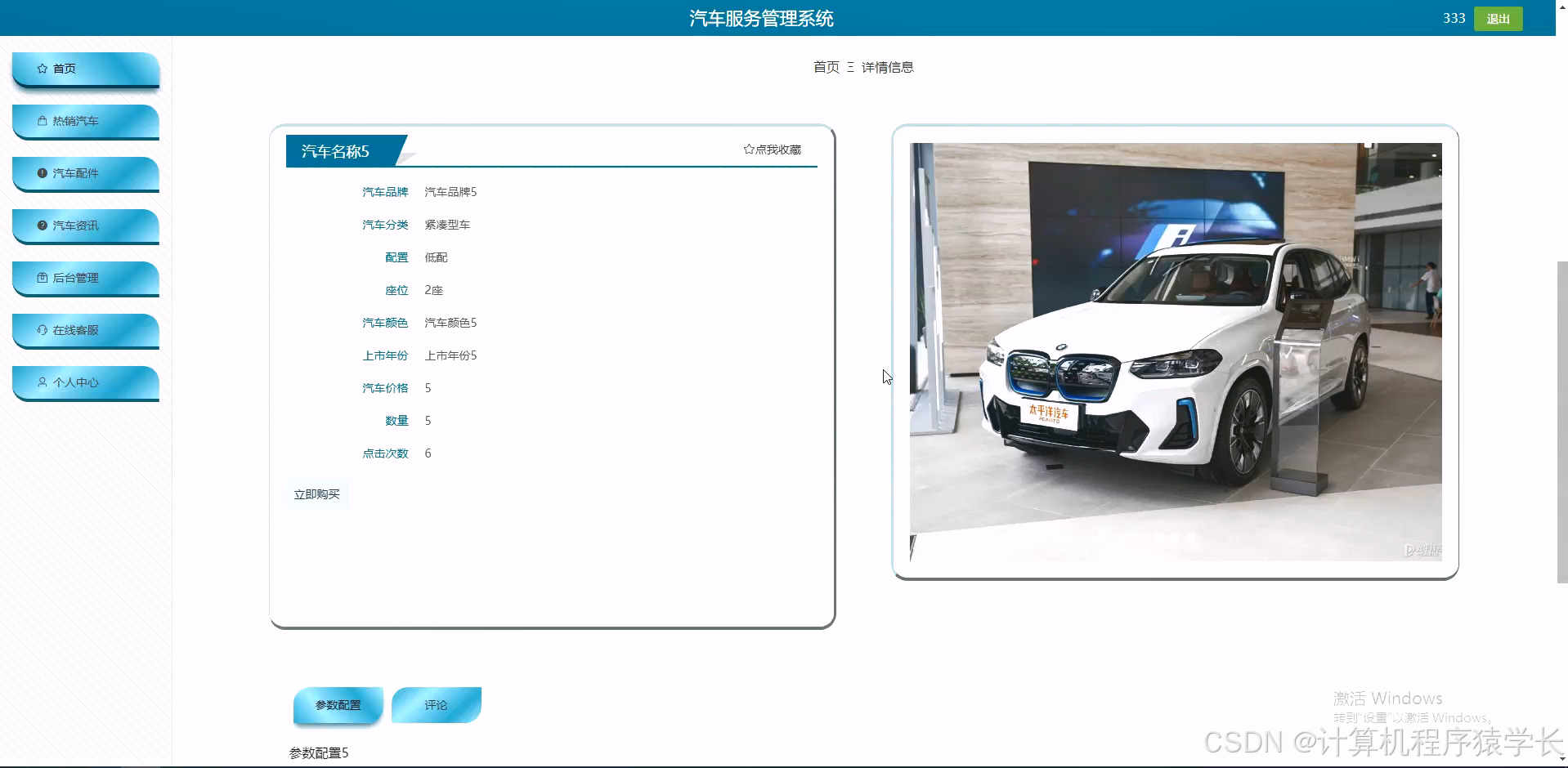Click the alert icon beside 汽车配件
Viewport: 1568px width, 768px height.
click(42, 172)
